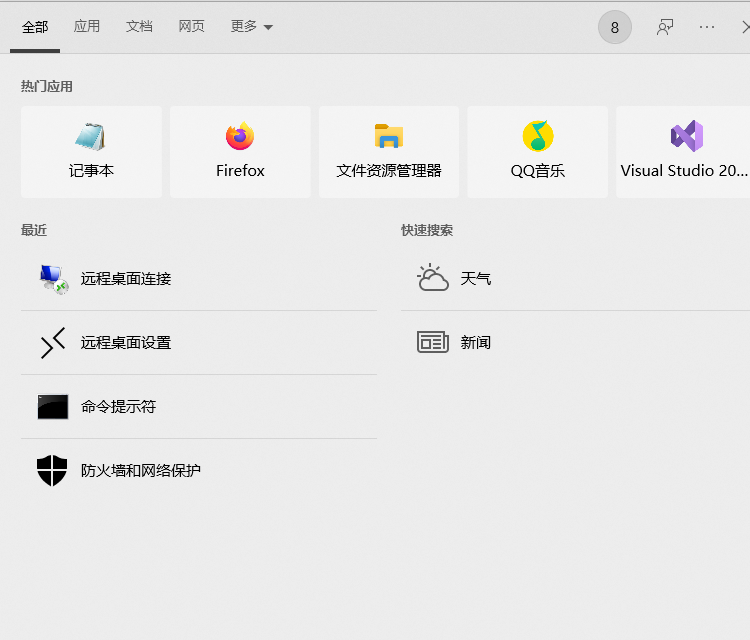
Task: Click the 远程桌面设置 arrows icon
Action: click(53, 343)
